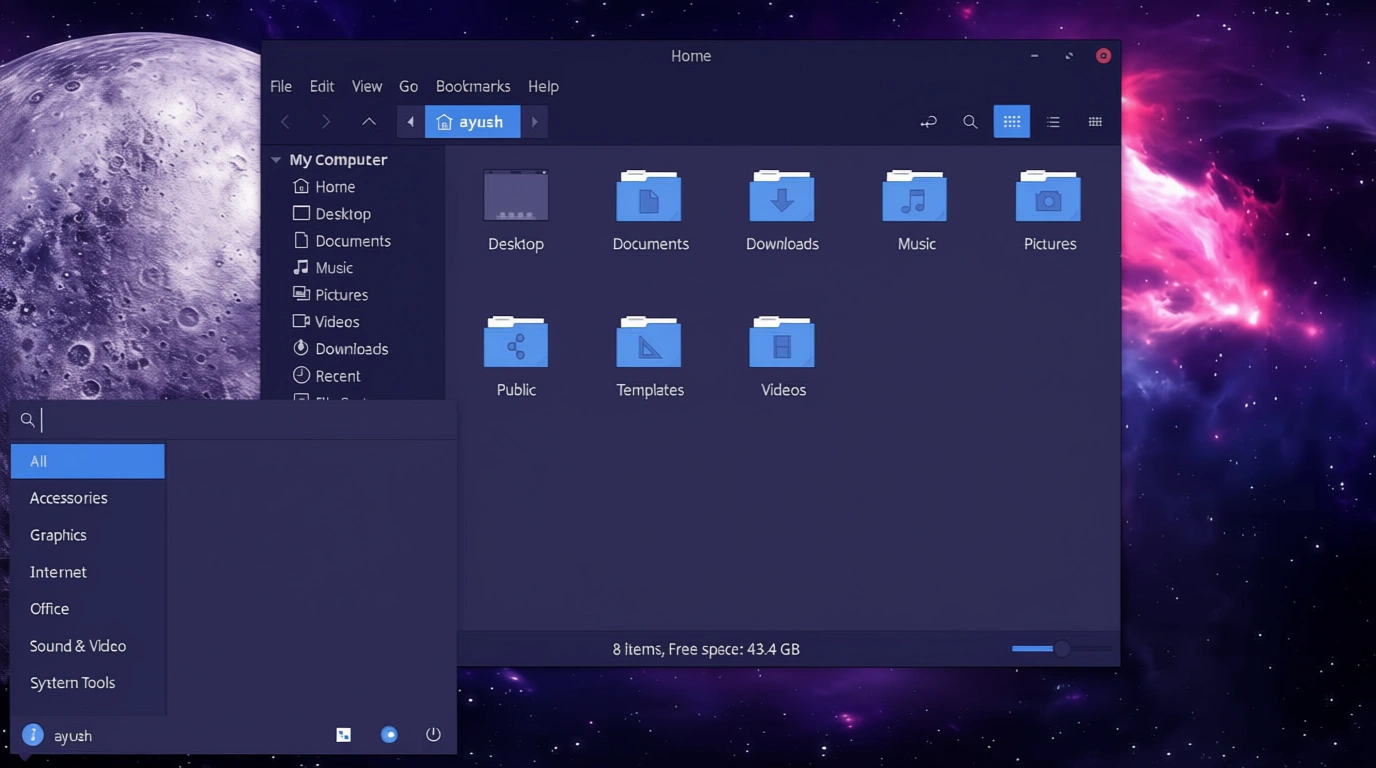
Task: Switch to compact view
Action: [1095, 122]
